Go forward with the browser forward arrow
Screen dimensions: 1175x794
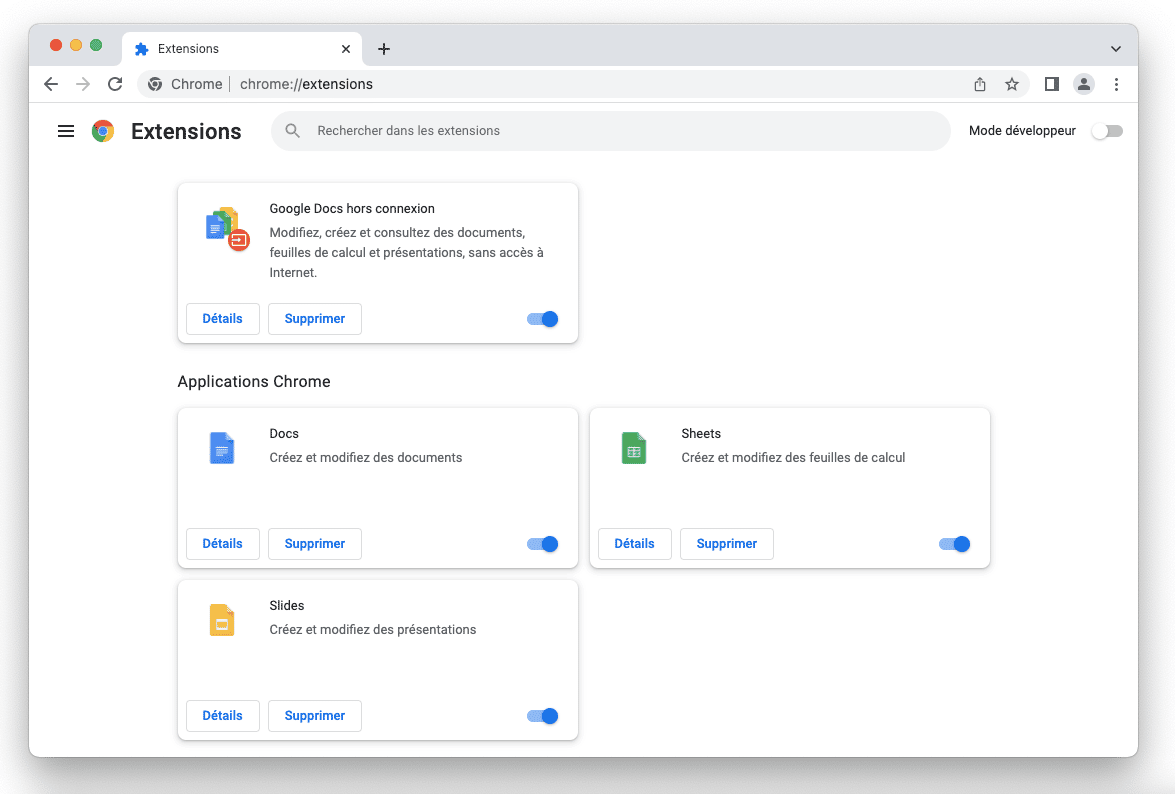83,84
